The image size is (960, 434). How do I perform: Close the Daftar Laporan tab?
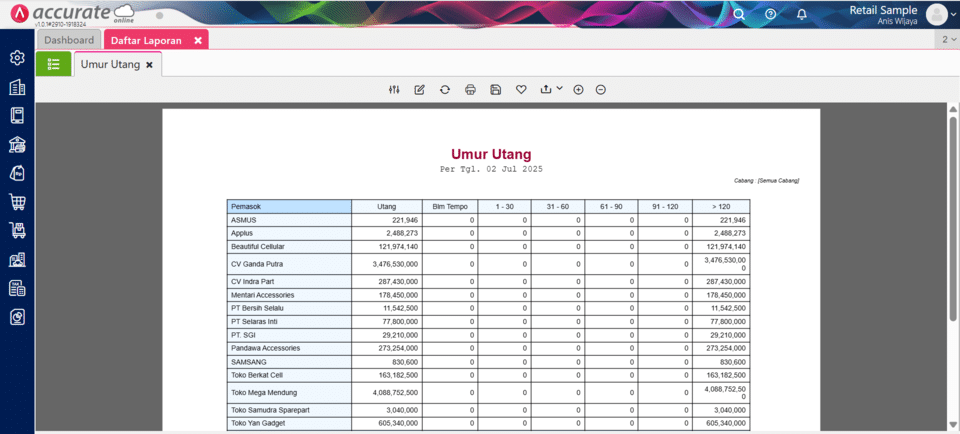pos(198,40)
